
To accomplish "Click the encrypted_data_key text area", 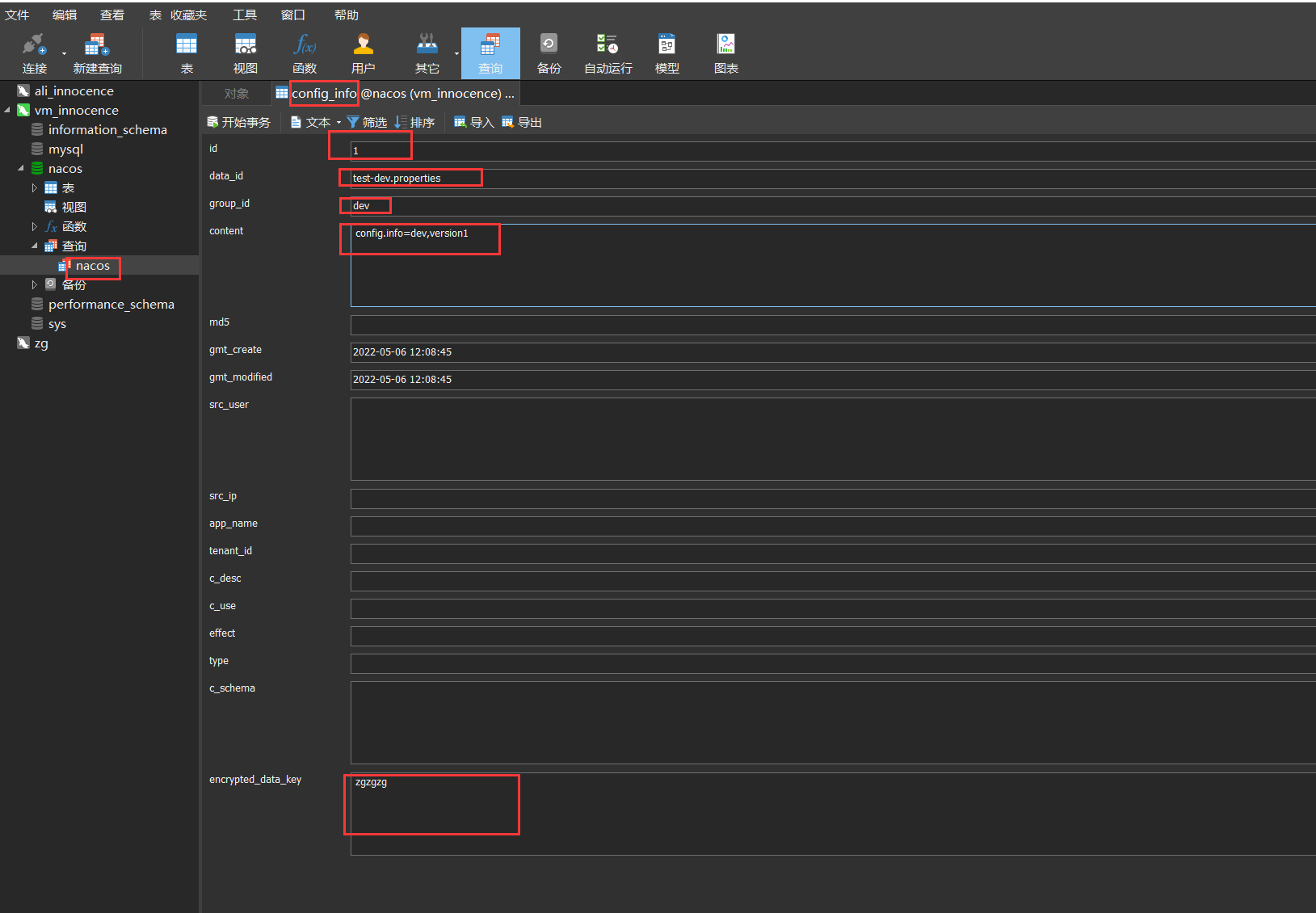I will pos(833,814).
